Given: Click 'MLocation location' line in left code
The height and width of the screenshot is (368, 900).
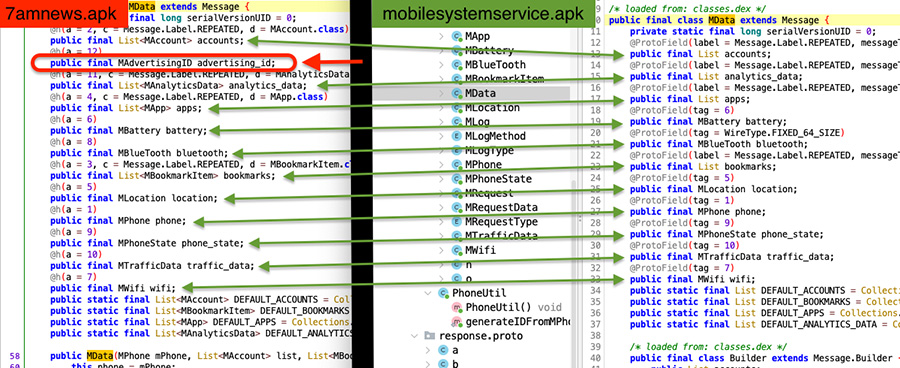Looking at the screenshot, I should (x=134, y=198).
